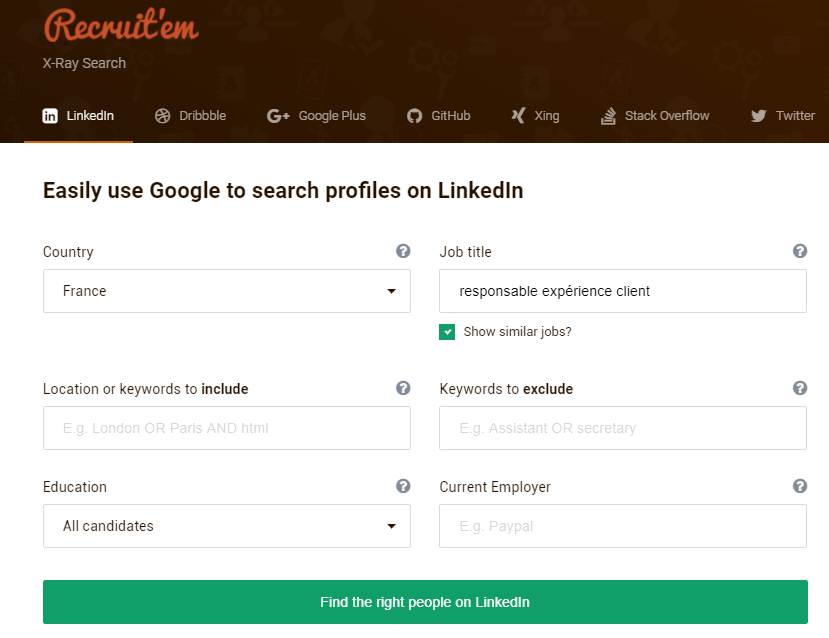
Task: Click the LinkedIn icon in navigation
Action: tap(50, 116)
